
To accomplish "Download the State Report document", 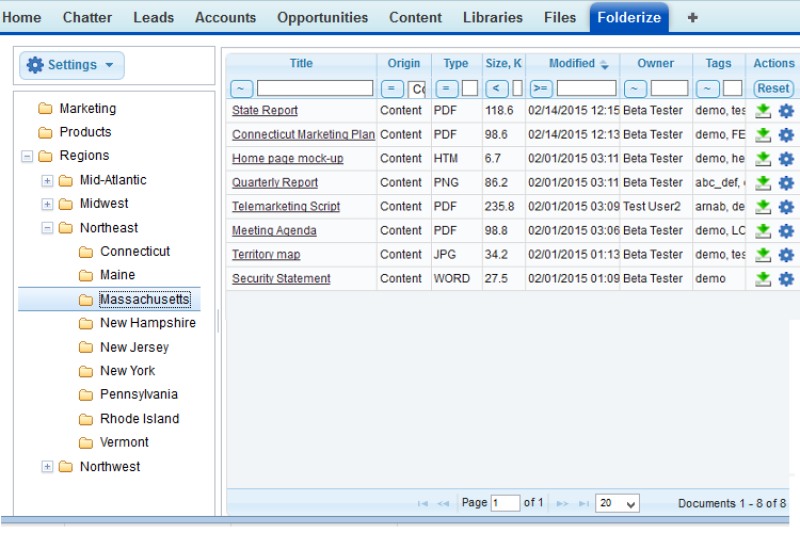I will coord(763,111).
